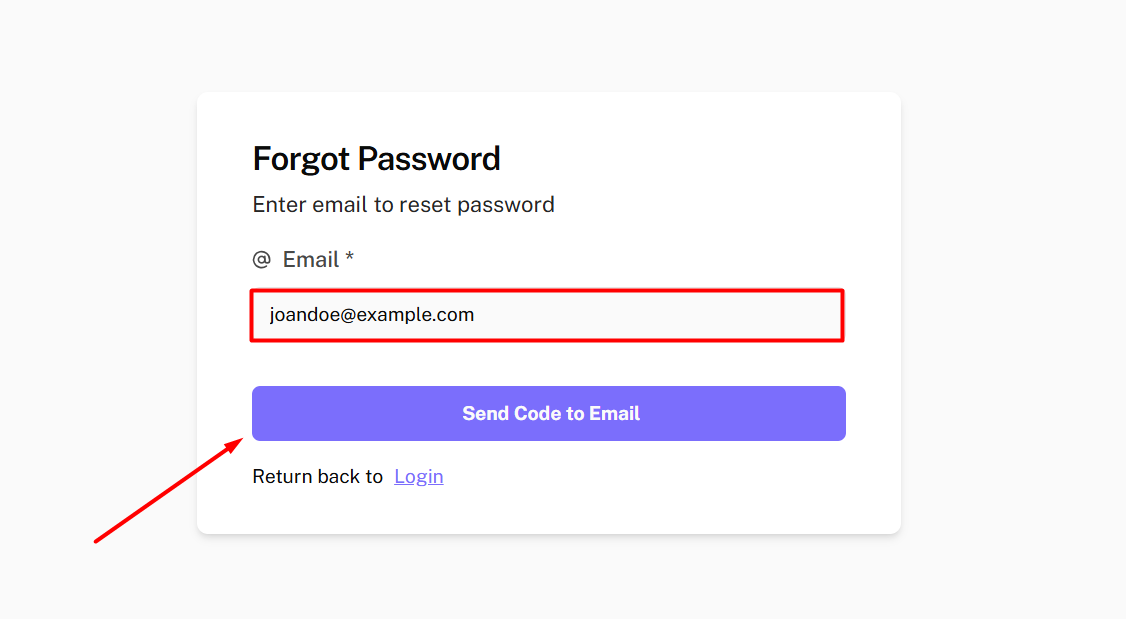Click the joandoe@example.com address text
The image size is (1126, 619).
pos(371,315)
